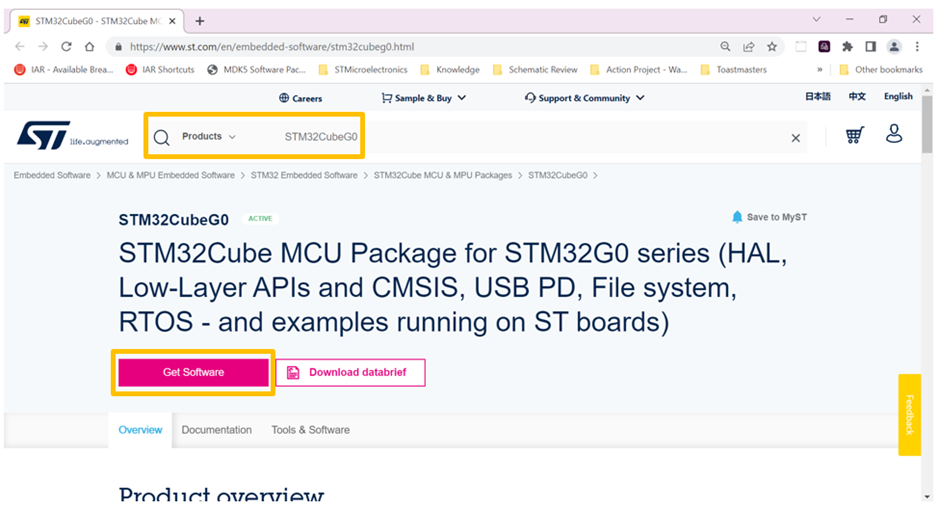Viewport: 940px width, 510px height.
Task: Click the ST life.augmented logo
Action: (x=44, y=136)
